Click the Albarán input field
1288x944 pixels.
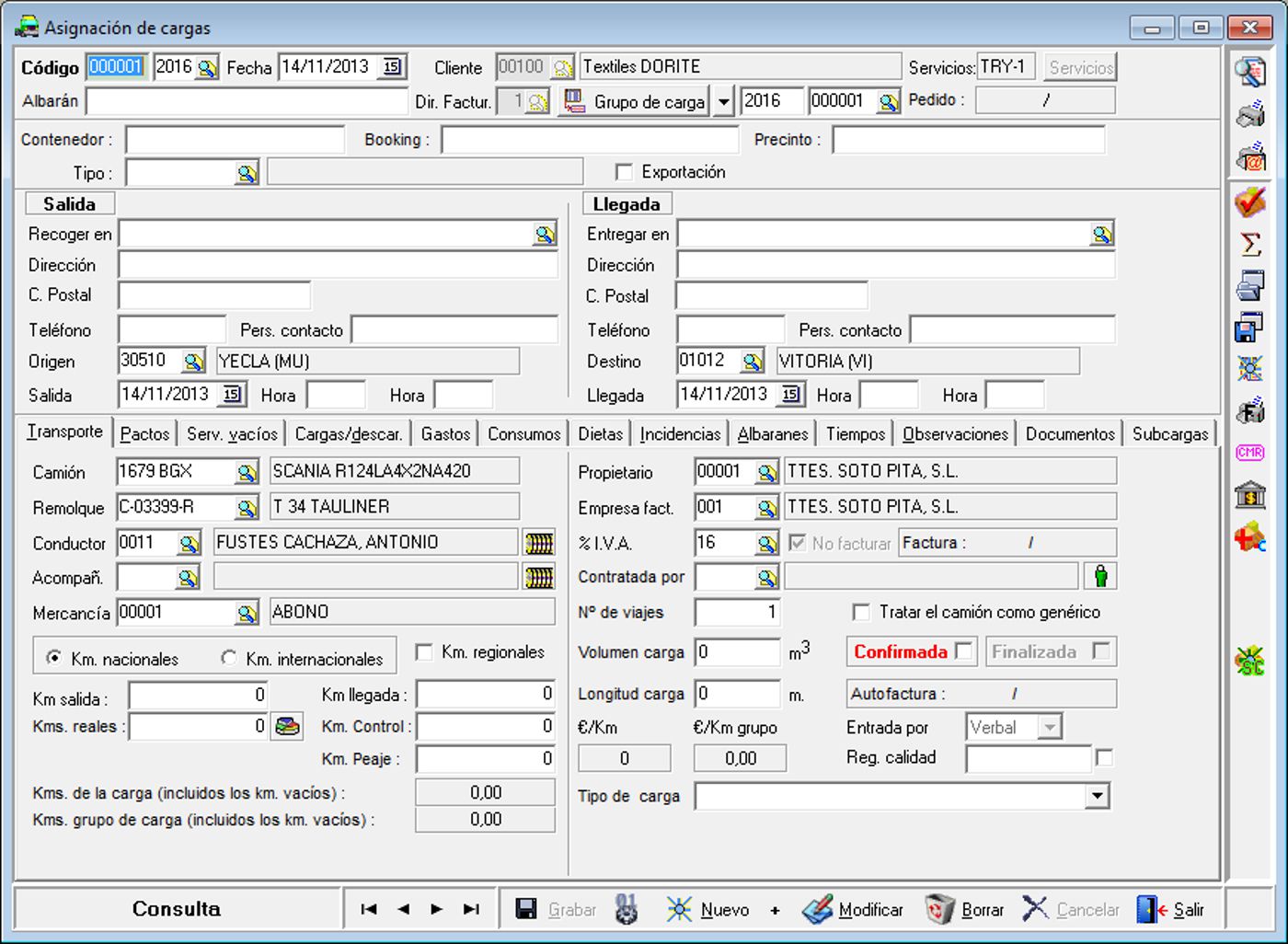pyautogui.click(x=247, y=101)
